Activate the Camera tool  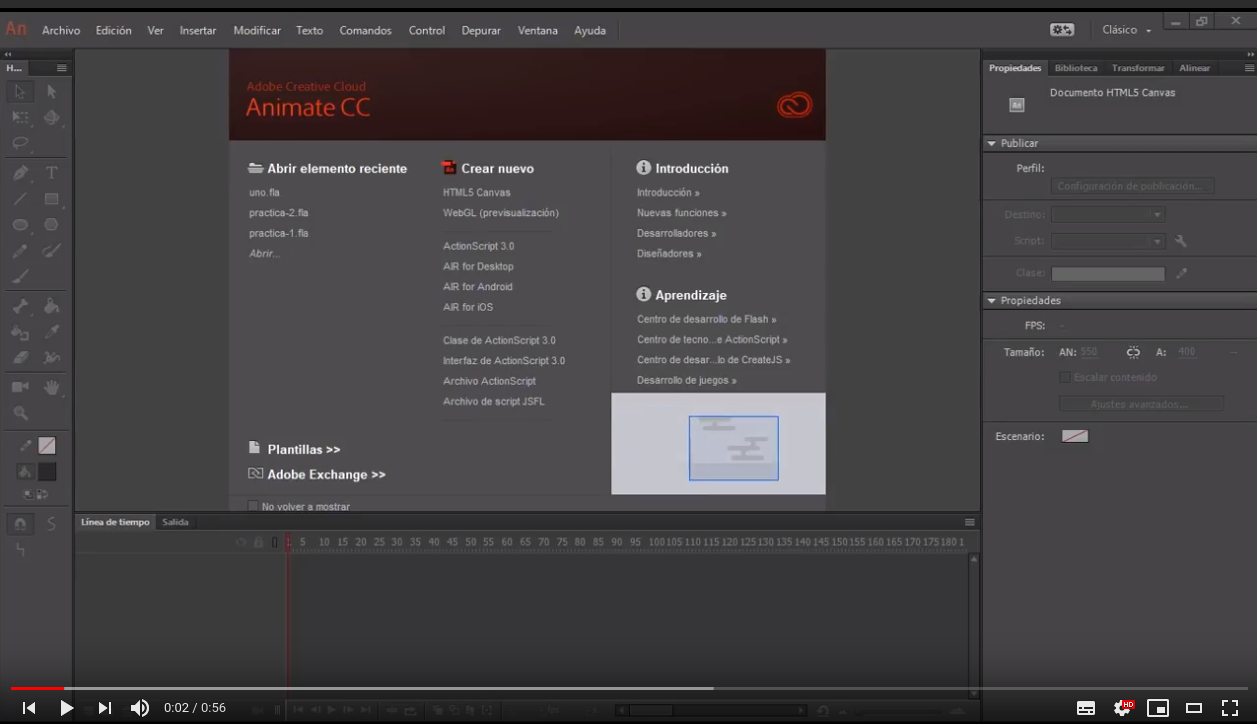coord(20,387)
